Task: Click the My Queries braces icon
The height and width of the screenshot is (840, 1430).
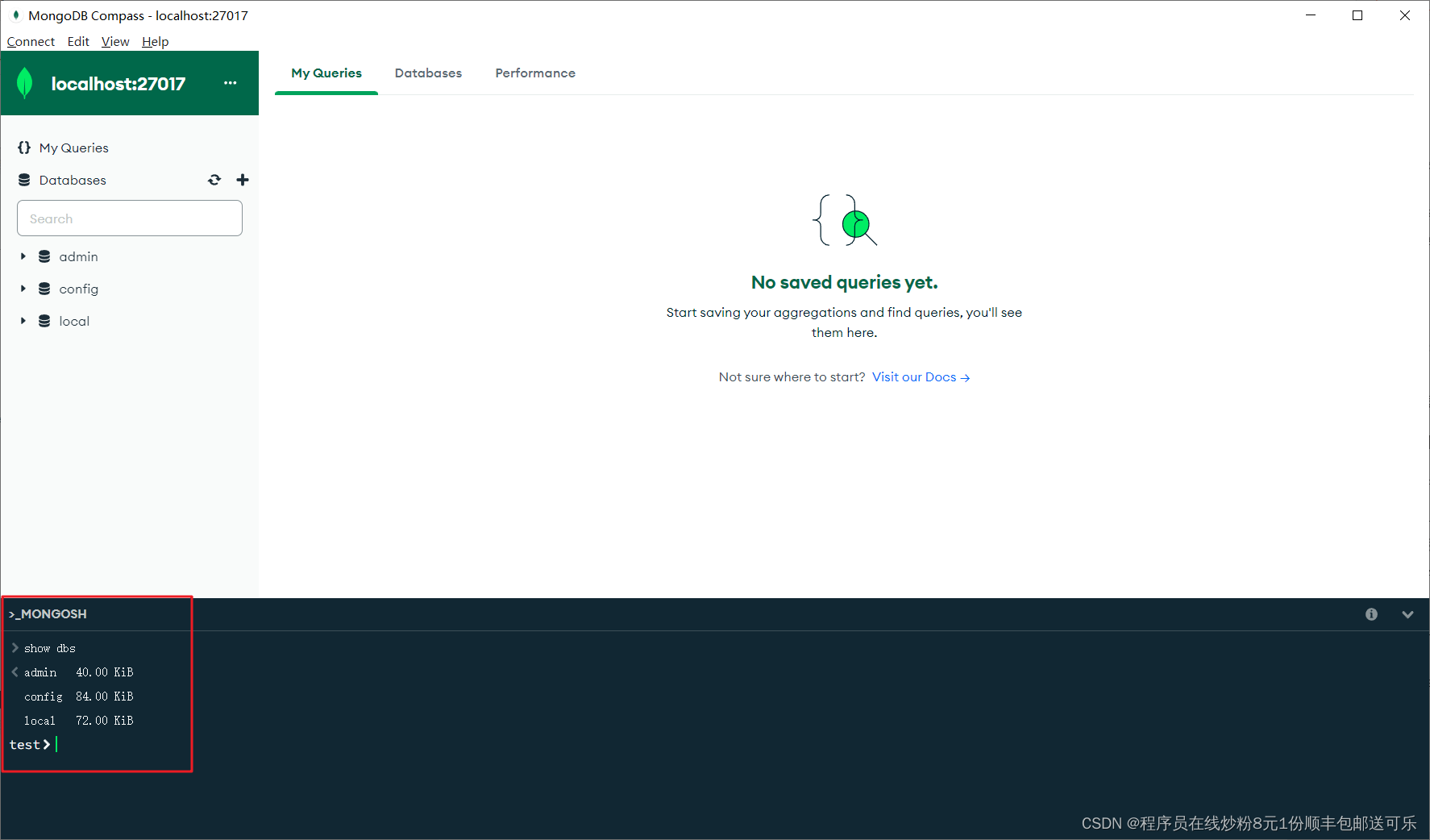Action: coord(24,148)
